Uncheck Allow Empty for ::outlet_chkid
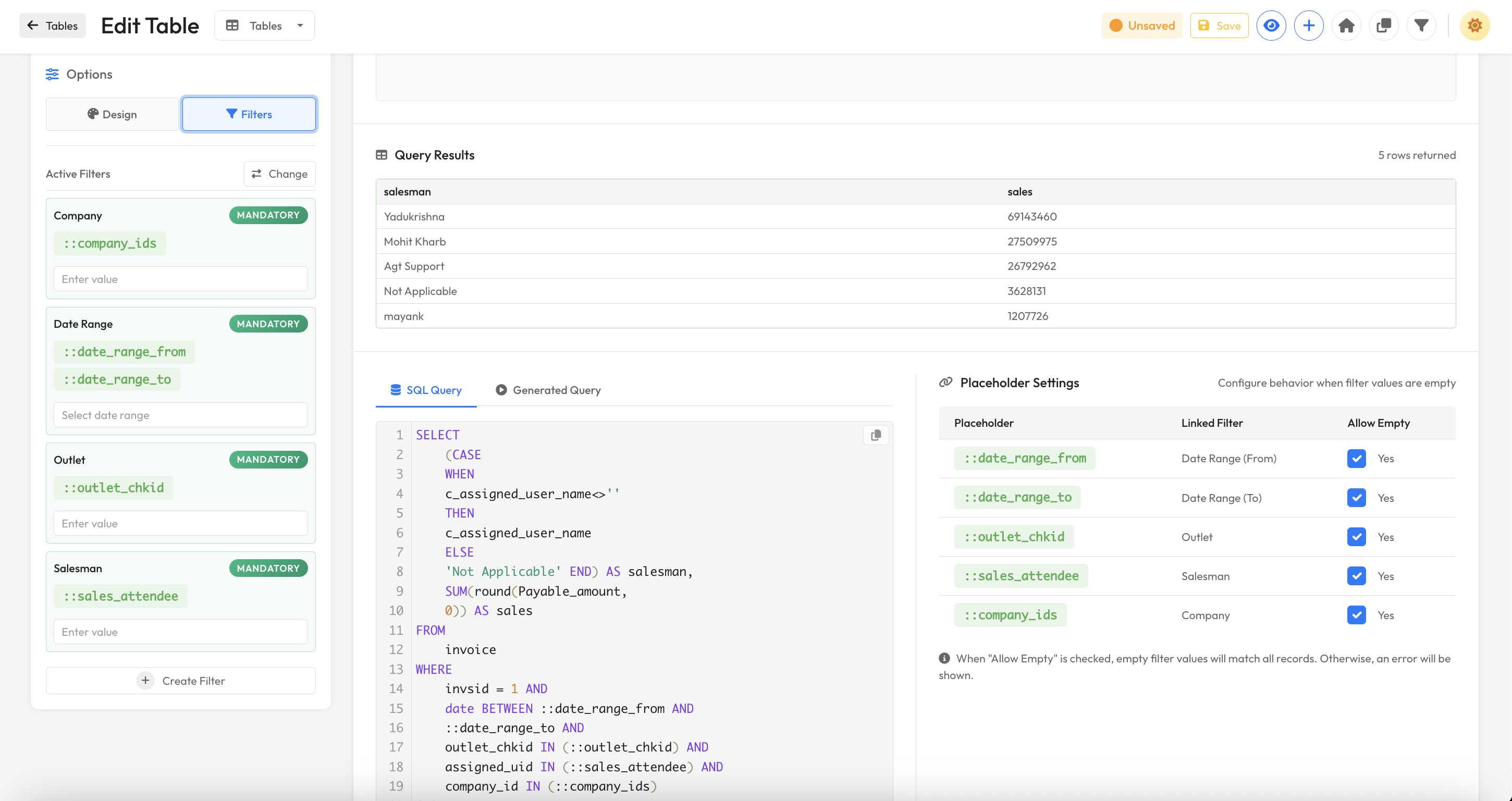1512x801 pixels. 1356,537
